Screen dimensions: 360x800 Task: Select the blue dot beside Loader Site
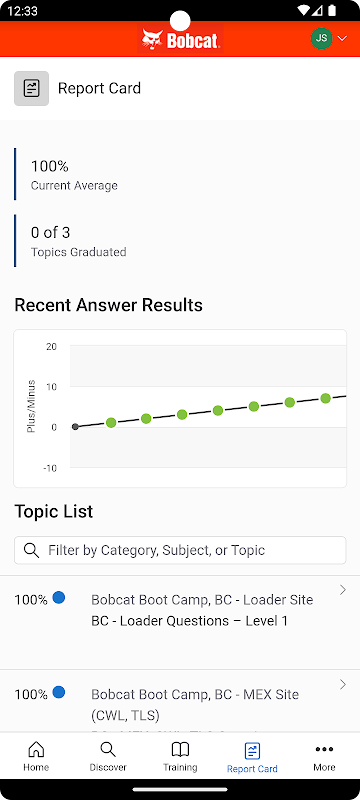pyautogui.click(x=59, y=597)
